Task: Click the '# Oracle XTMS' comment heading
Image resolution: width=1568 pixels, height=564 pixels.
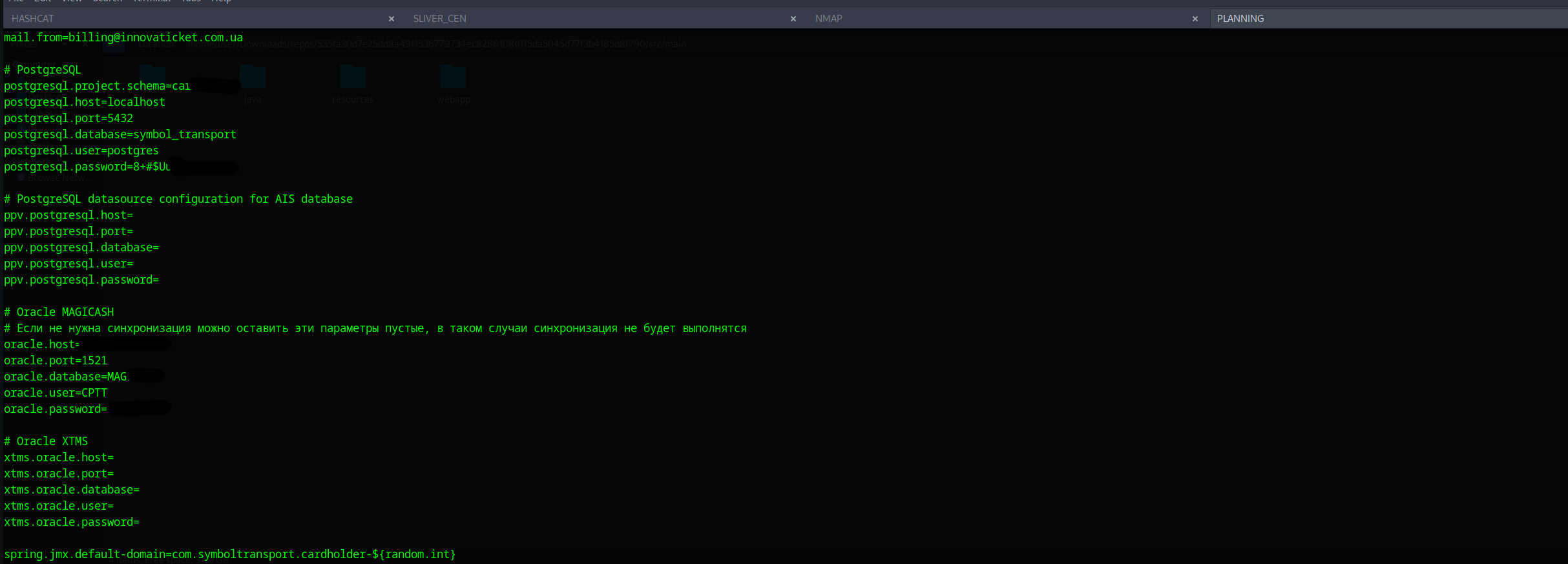Action: pyautogui.click(x=46, y=441)
